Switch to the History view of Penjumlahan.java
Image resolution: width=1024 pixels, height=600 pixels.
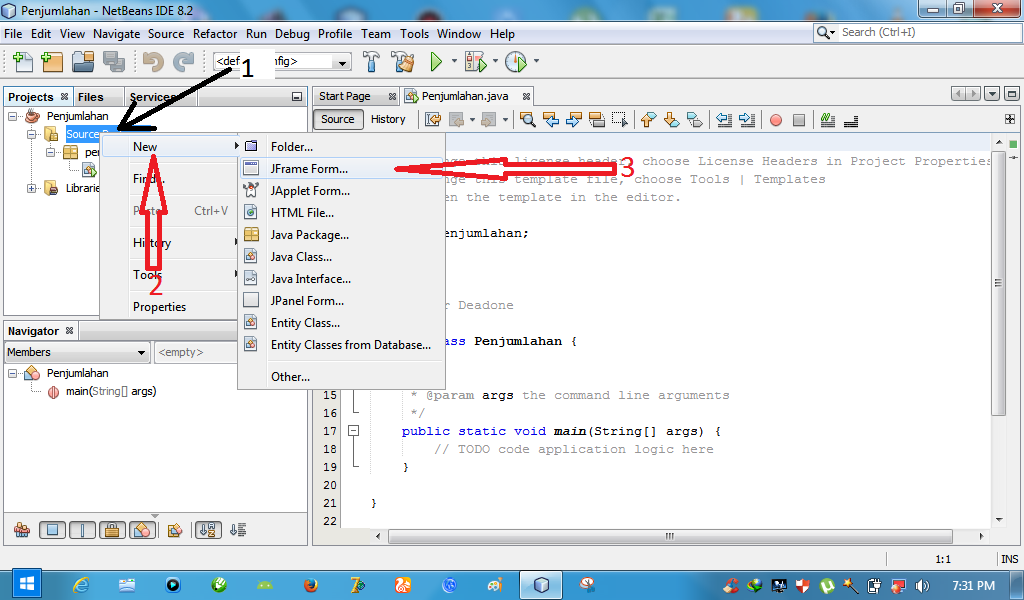coord(388,118)
